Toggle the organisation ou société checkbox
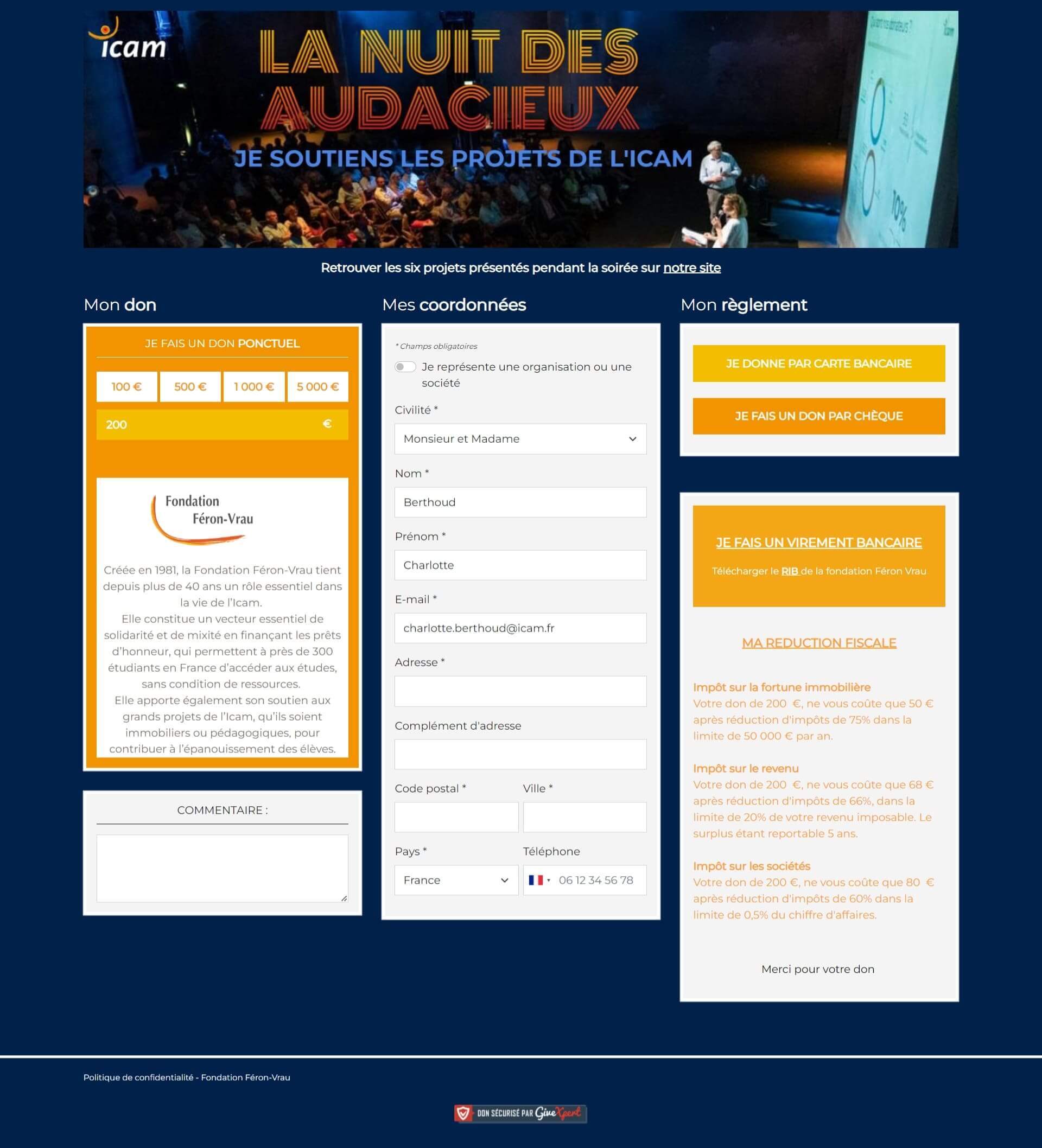This screenshot has width=1042, height=1148. [x=405, y=367]
